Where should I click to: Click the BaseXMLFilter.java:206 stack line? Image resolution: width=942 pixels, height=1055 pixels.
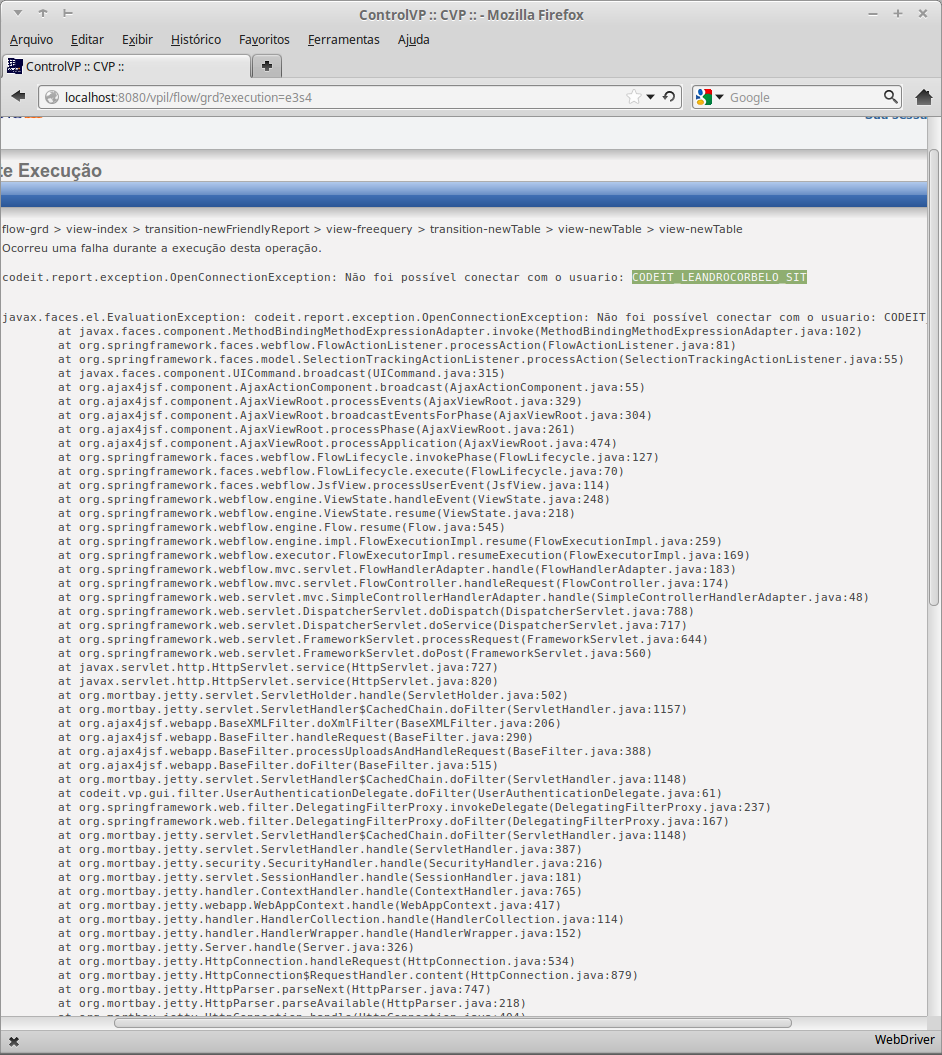coord(309,723)
